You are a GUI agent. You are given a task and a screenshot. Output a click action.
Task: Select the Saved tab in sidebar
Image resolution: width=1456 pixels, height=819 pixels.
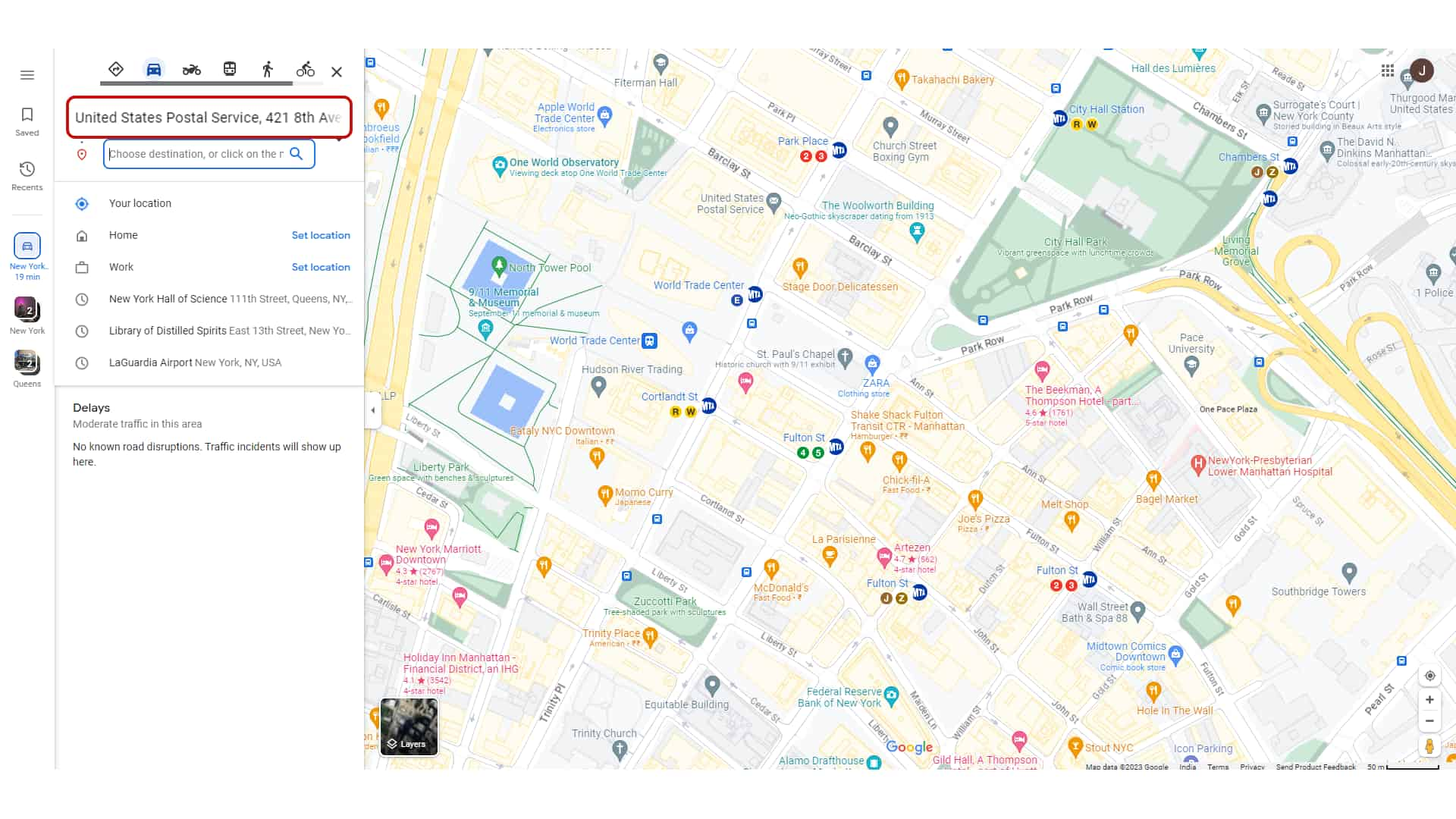click(x=27, y=121)
